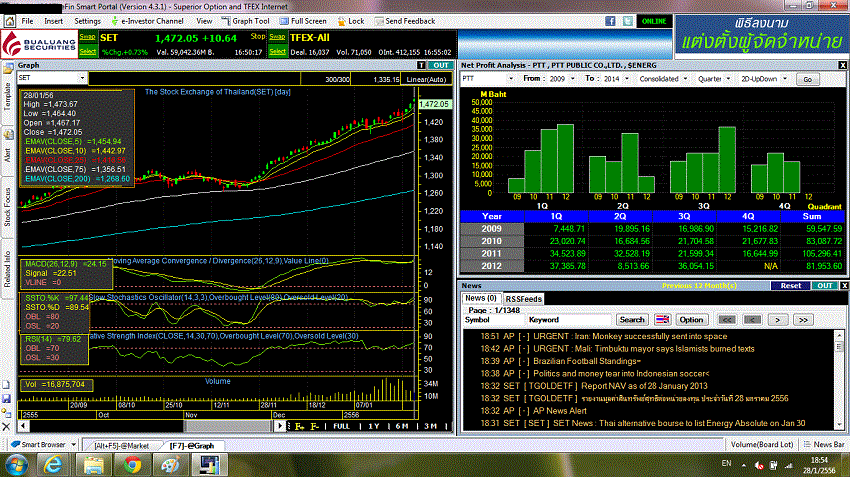Click the Smart Browser icon
The image size is (850, 477).
pos(16,444)
